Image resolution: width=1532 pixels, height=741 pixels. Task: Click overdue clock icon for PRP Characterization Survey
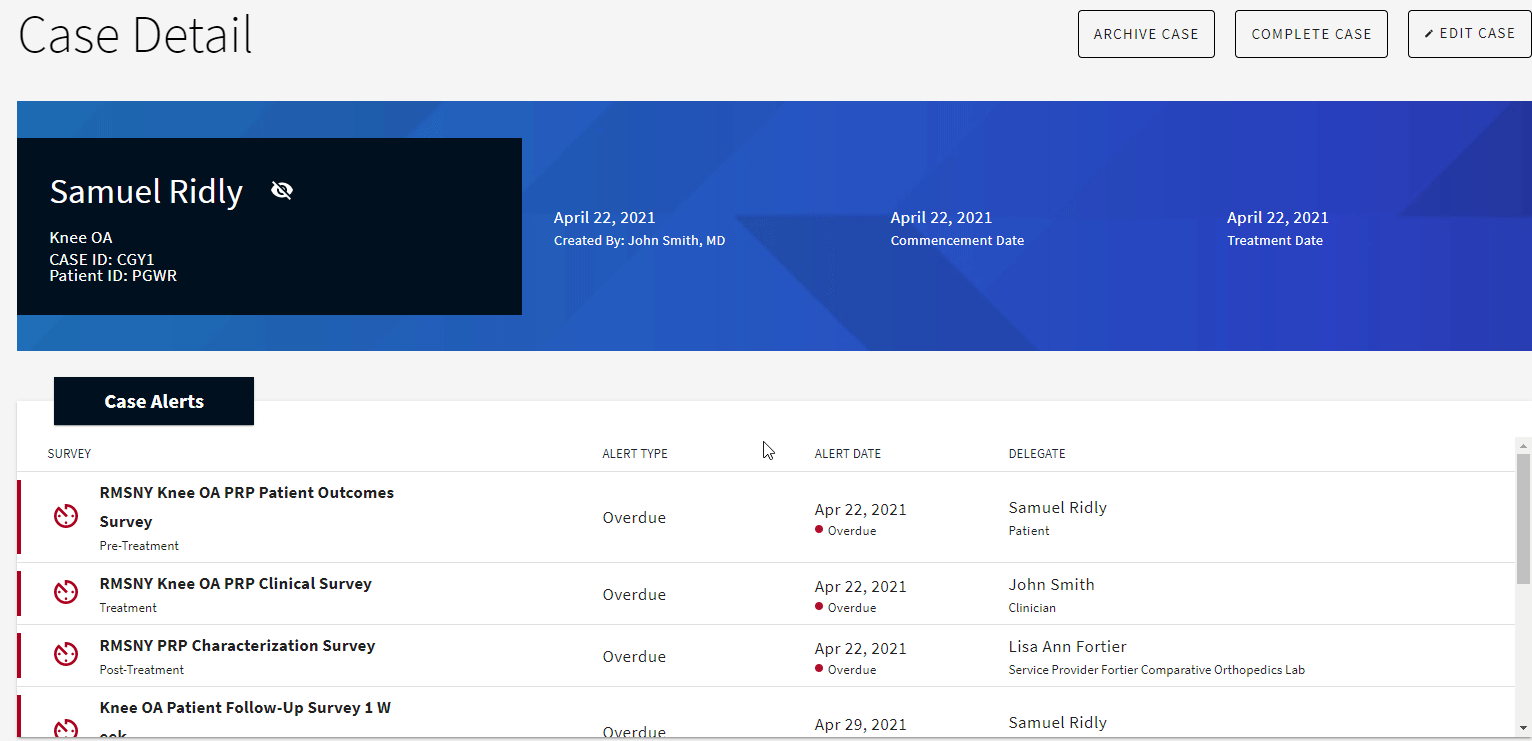[x=66, y=654]
